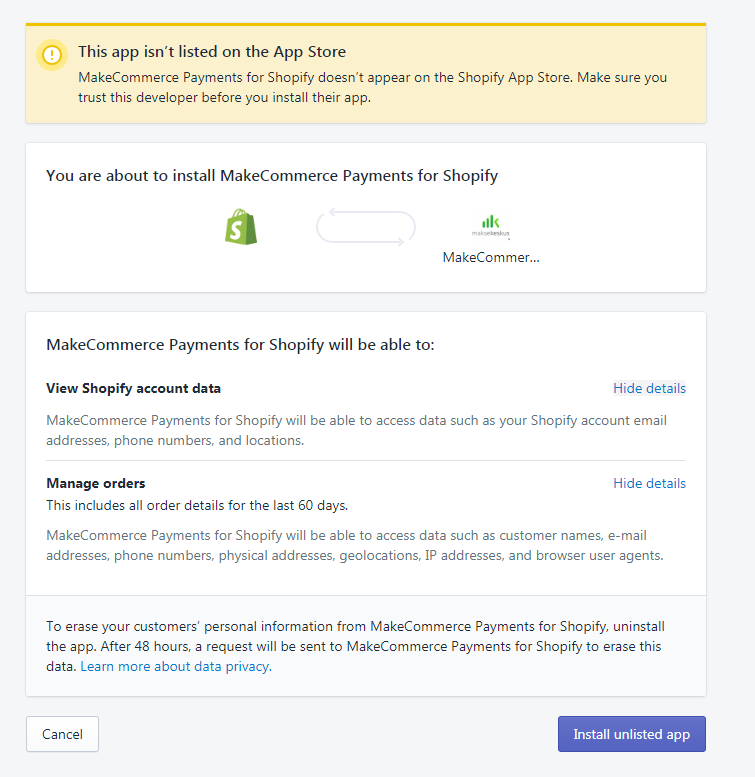Click "Manage orders" permission title

[x=96, y=484]
